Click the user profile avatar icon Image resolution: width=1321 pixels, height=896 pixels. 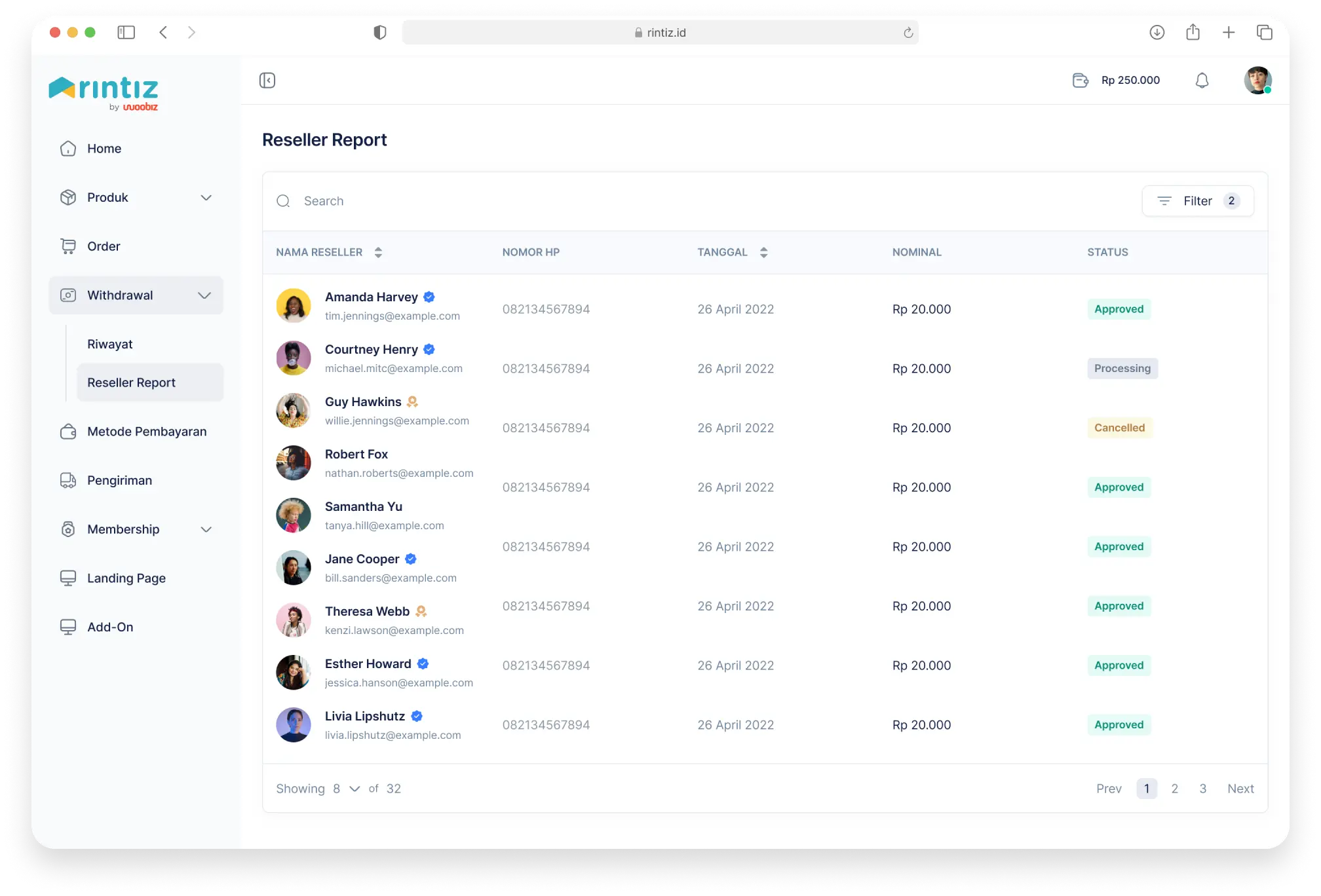(x=1257, y=80)
